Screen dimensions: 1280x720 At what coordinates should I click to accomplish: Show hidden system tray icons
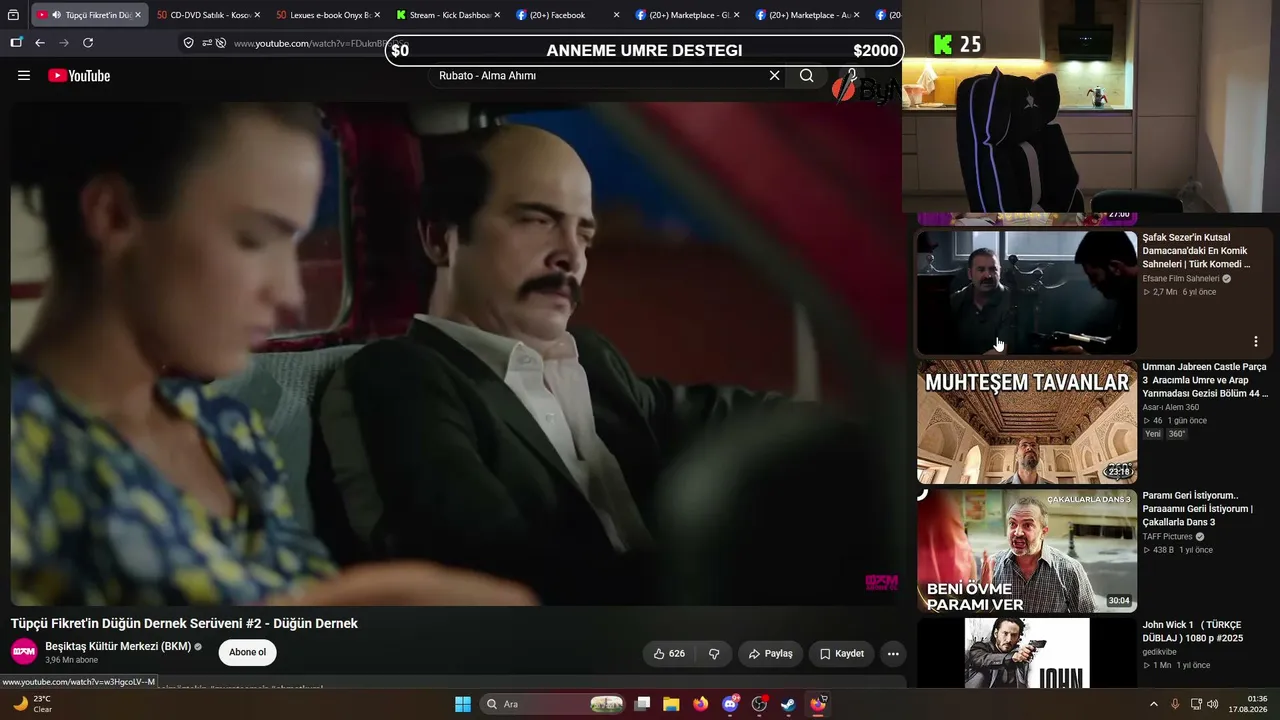(1153, 704)
